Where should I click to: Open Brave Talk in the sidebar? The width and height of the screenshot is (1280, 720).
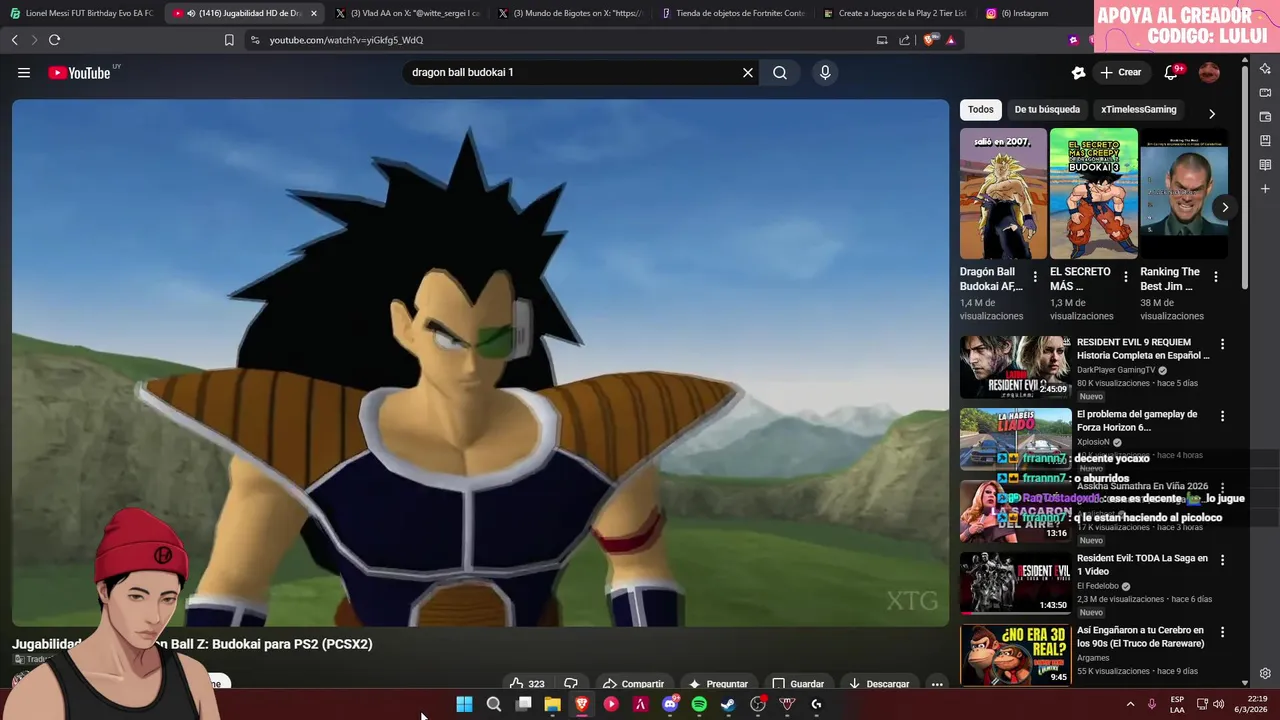point(1265,93)
